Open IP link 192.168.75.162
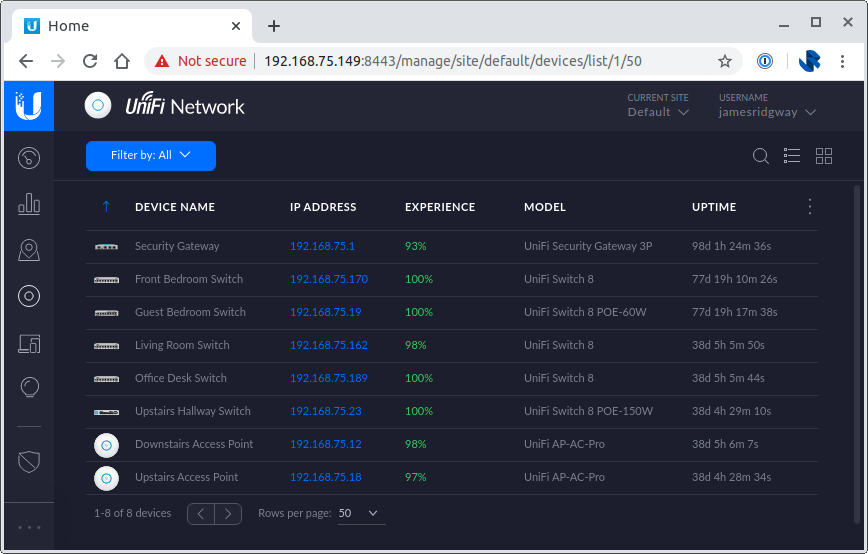 point(329,345)
